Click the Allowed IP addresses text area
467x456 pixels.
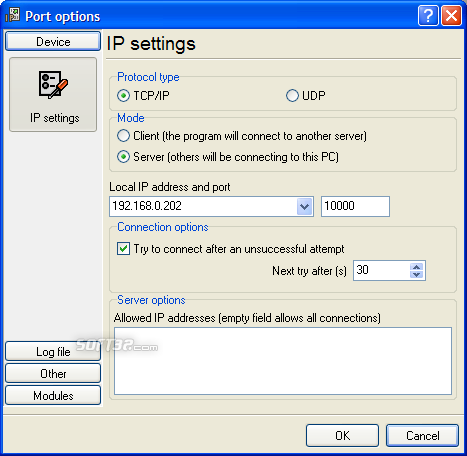283,361
